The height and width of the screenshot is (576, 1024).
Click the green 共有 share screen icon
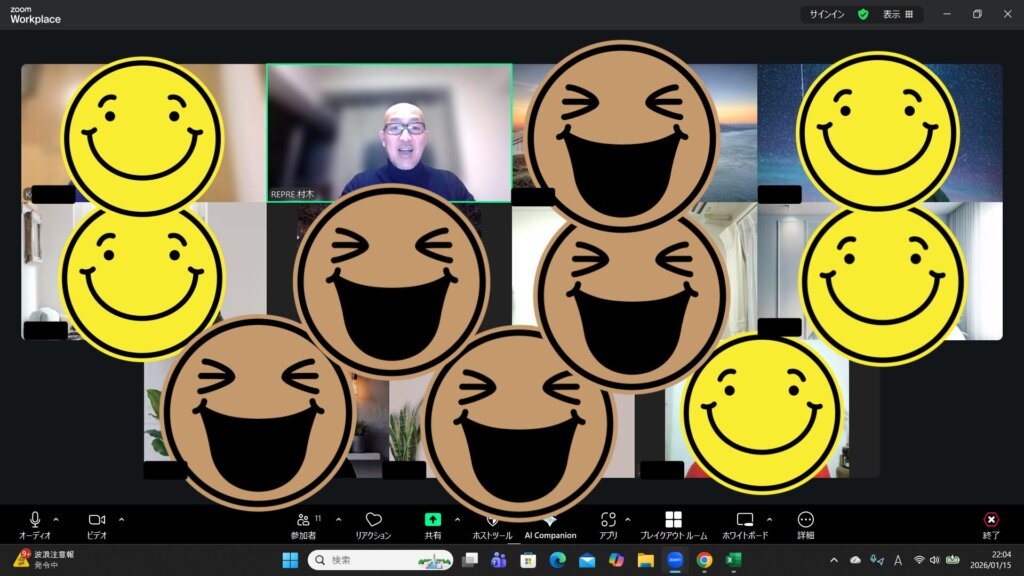click(433, 520)
